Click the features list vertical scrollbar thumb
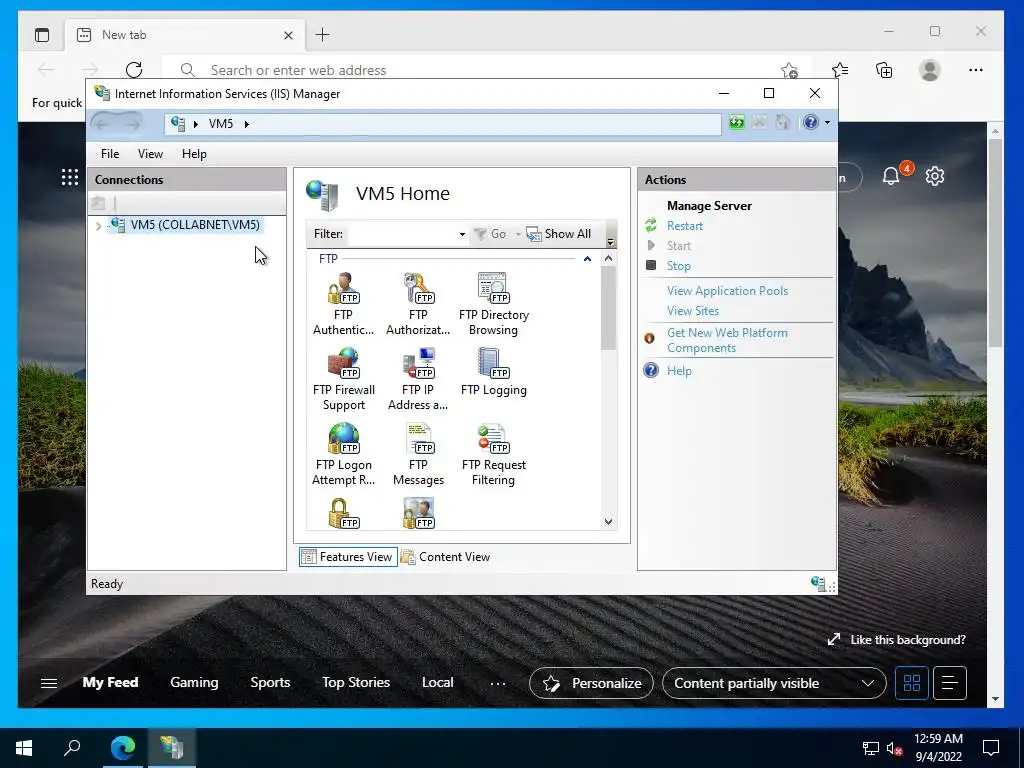 pyautogui.click(x=608, y=307)
